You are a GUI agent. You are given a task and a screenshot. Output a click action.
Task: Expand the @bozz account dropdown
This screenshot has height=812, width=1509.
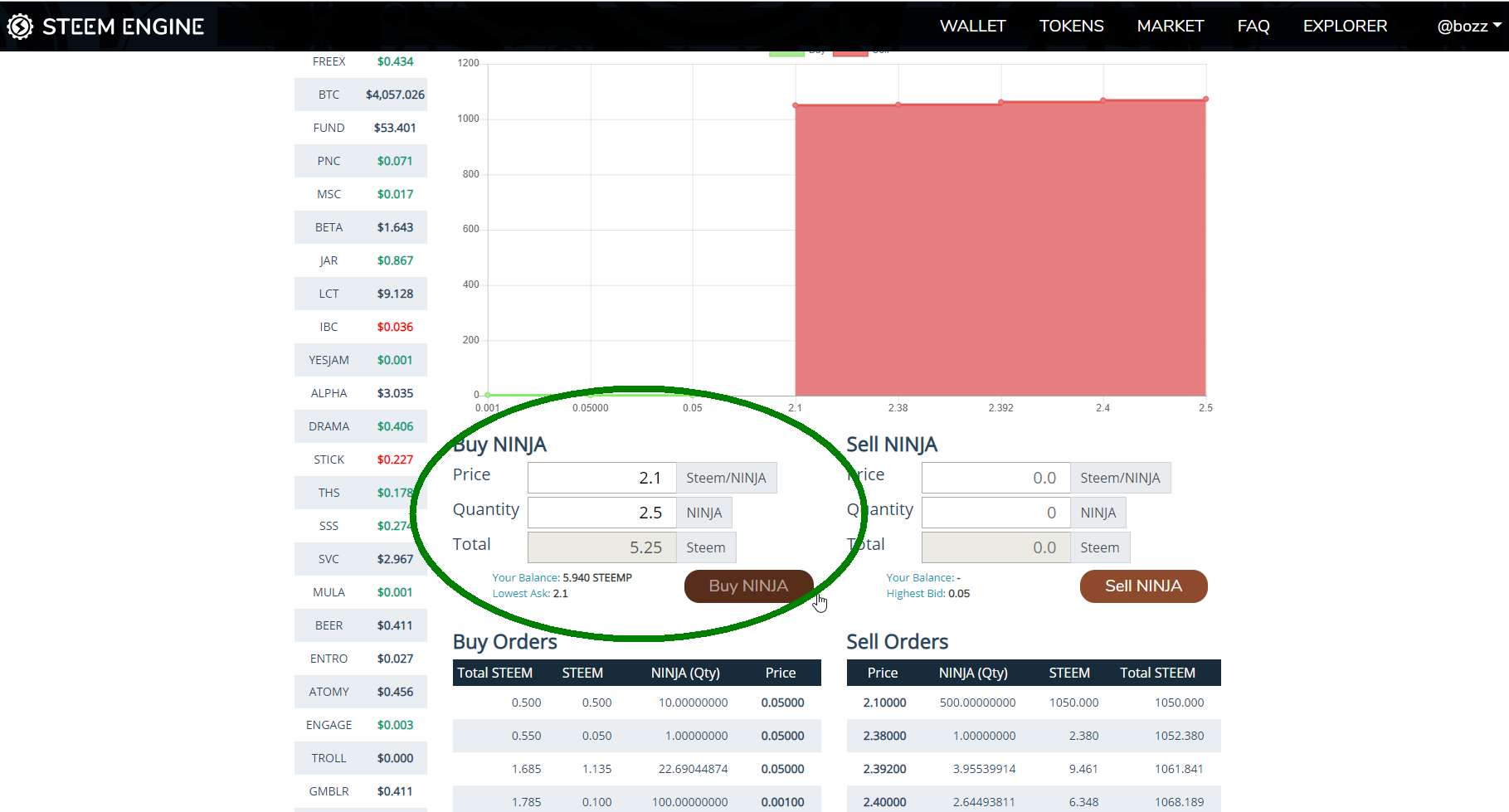click(1468, 26)
